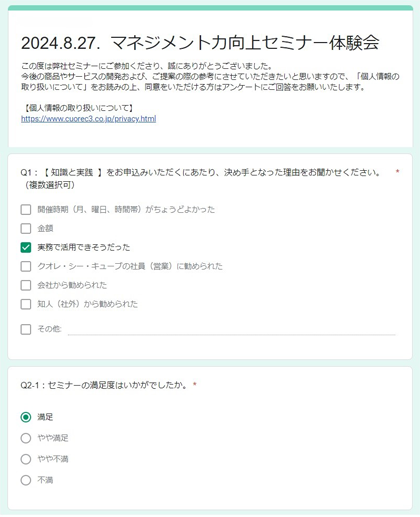Select the やや不満 radio button
420x517 pixels.
[x=26, y=459]
